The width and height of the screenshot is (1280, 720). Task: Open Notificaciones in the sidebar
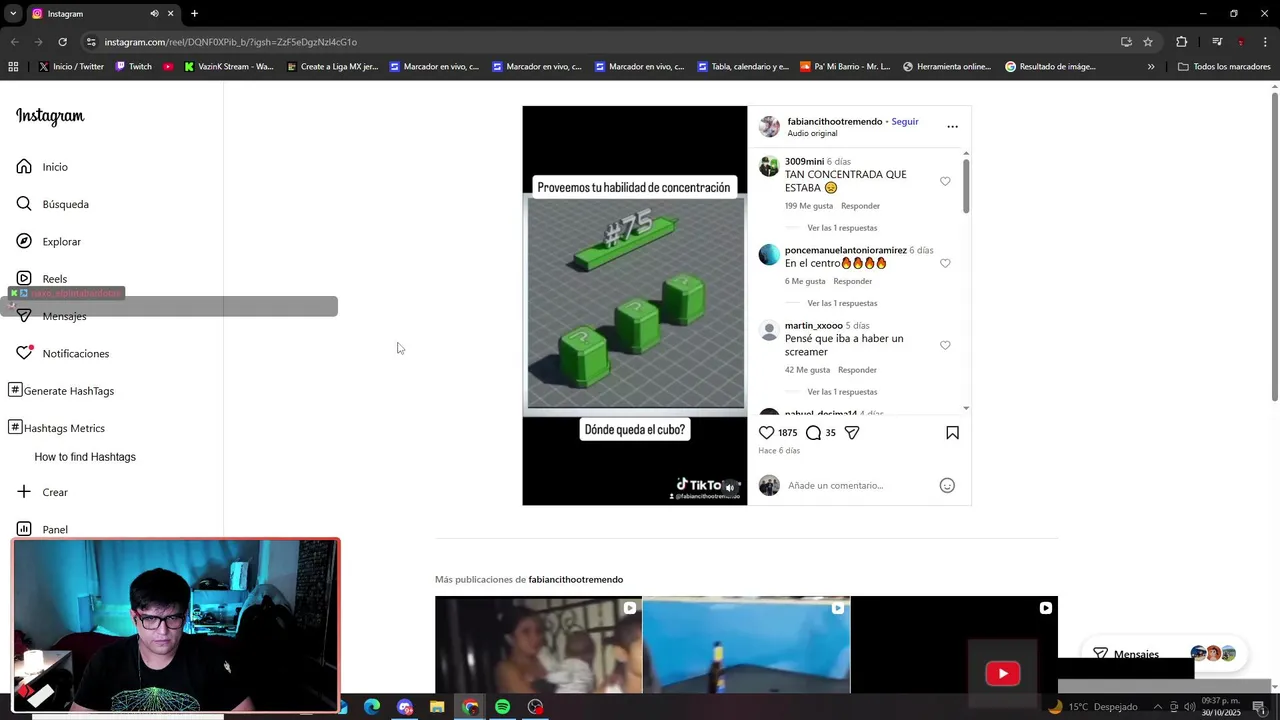[x=62, y=353]
